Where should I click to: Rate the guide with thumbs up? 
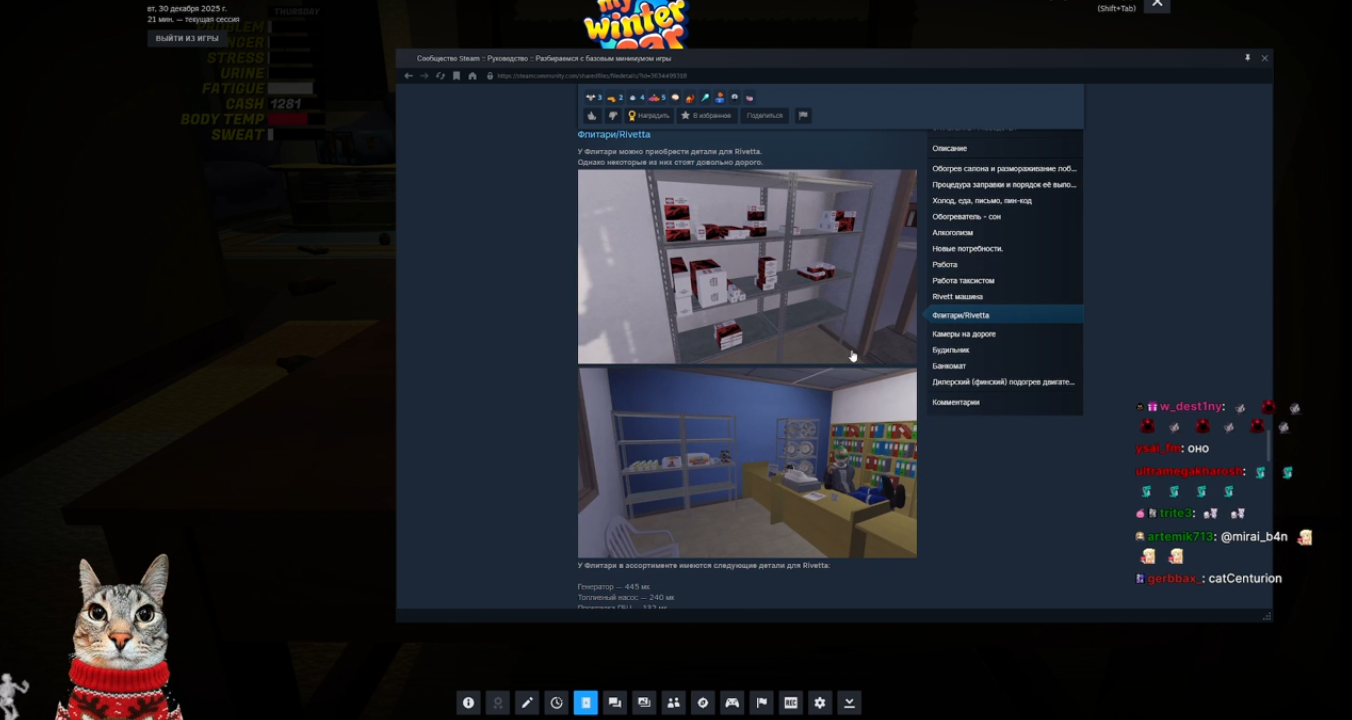tap(592, 116)
